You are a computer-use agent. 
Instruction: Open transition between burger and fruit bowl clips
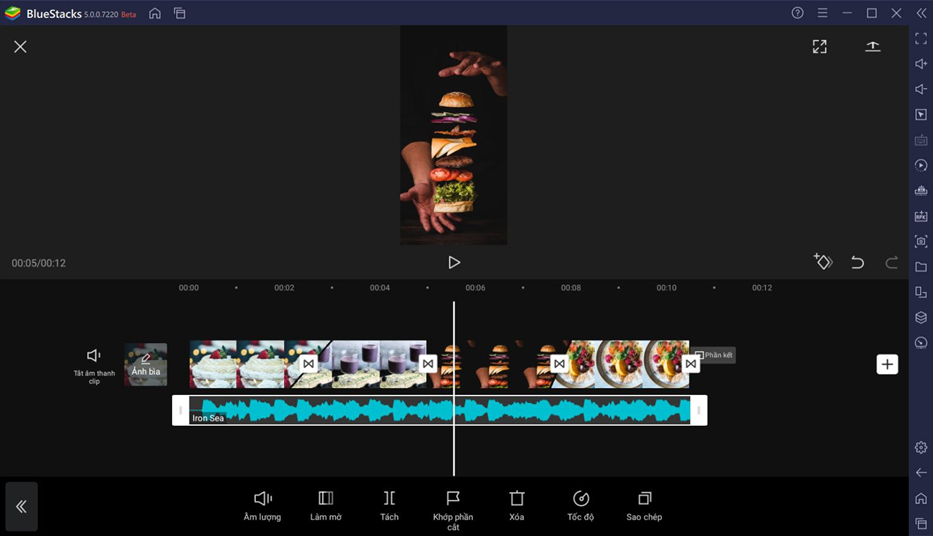coord(559,363)
